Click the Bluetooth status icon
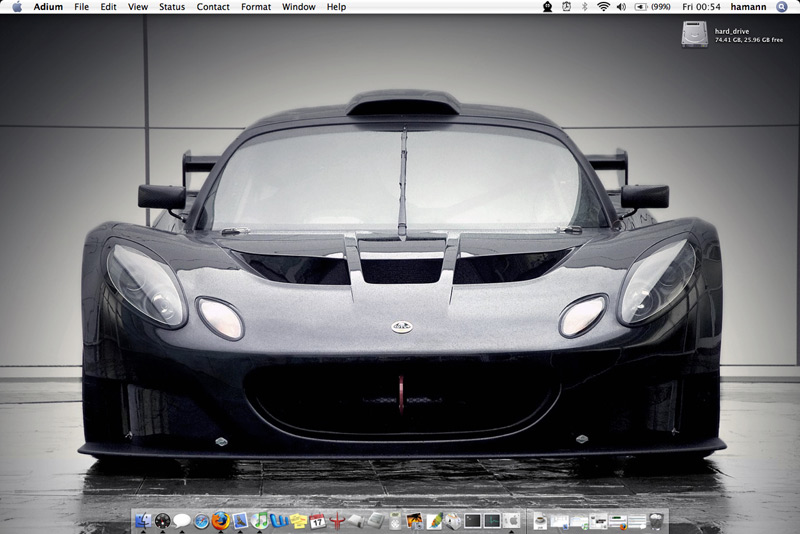Screen dimensions: 800x534 [x=585, y=7]
